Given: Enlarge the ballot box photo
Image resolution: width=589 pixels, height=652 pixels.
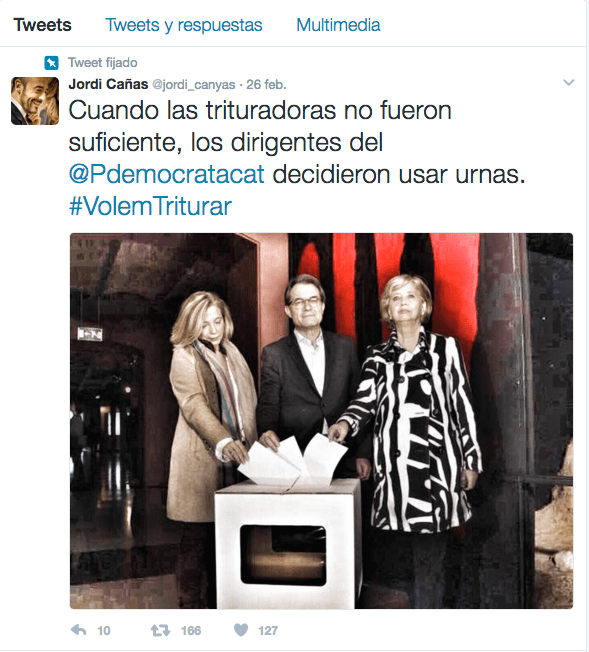Looking at the screenshot, I should point(321,421).
